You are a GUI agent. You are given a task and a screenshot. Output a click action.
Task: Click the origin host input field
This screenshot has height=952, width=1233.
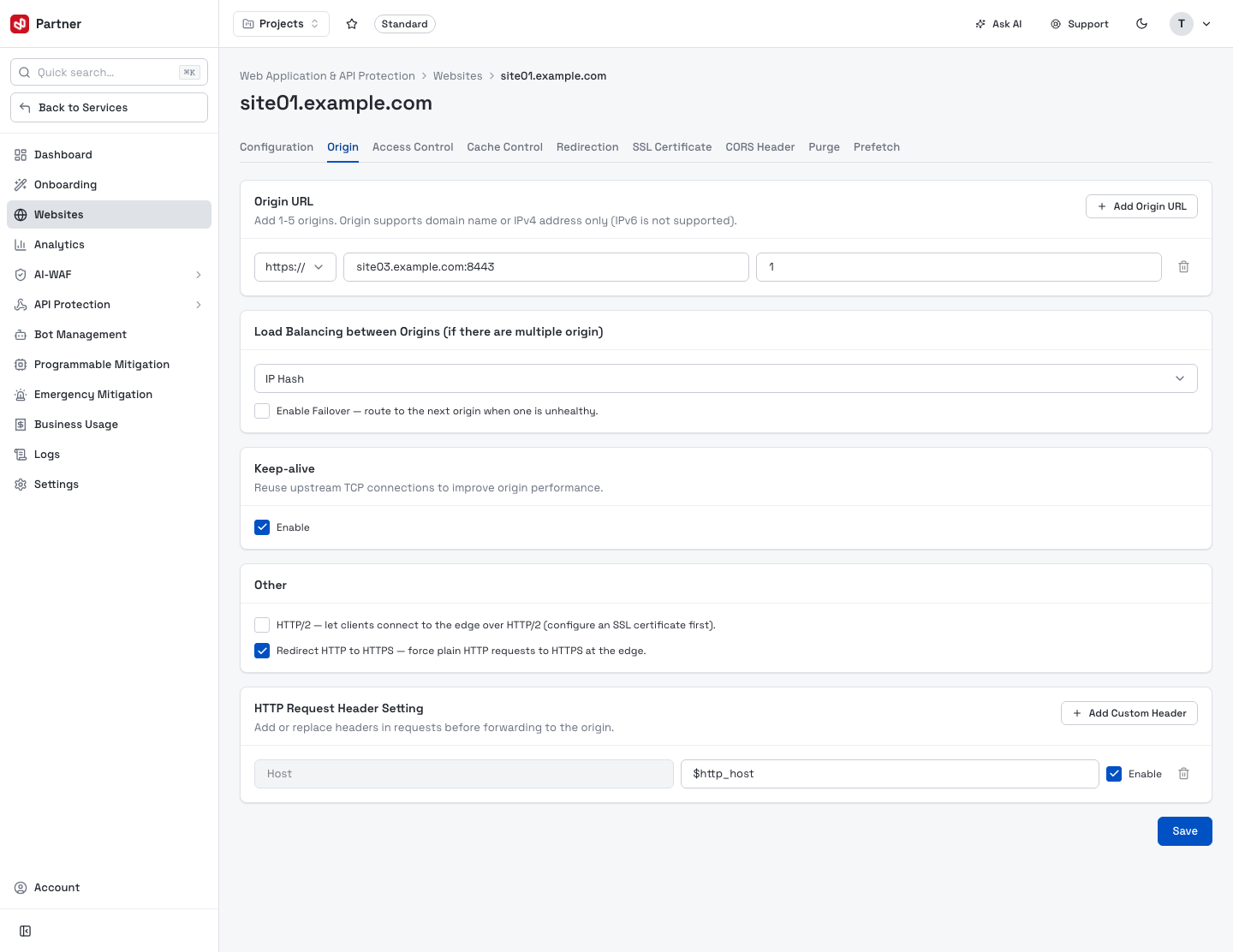point(546,267)
